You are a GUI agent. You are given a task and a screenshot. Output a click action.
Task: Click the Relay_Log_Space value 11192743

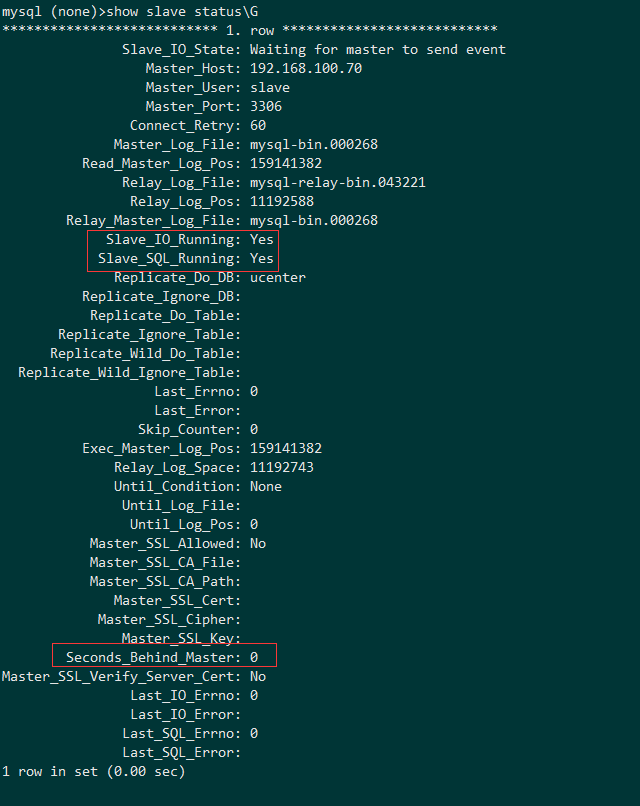click(282, 467)
